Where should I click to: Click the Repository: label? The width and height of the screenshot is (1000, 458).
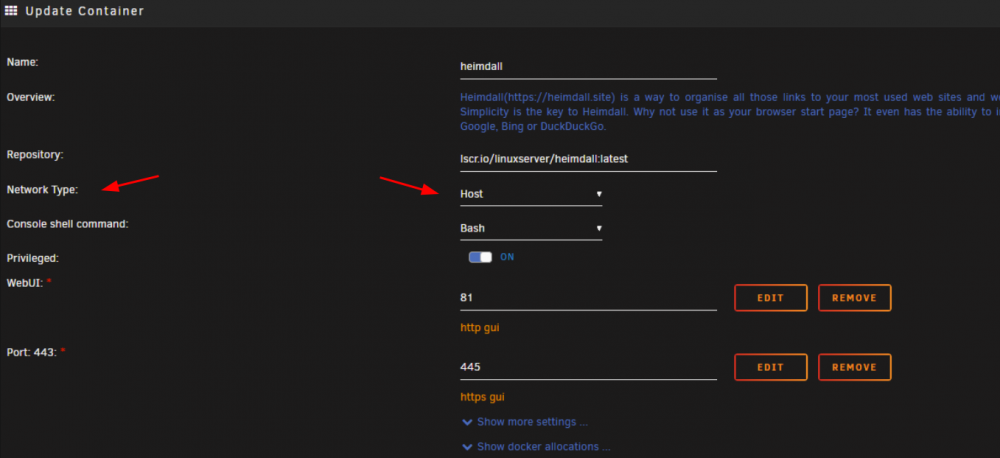click(34, 154)
